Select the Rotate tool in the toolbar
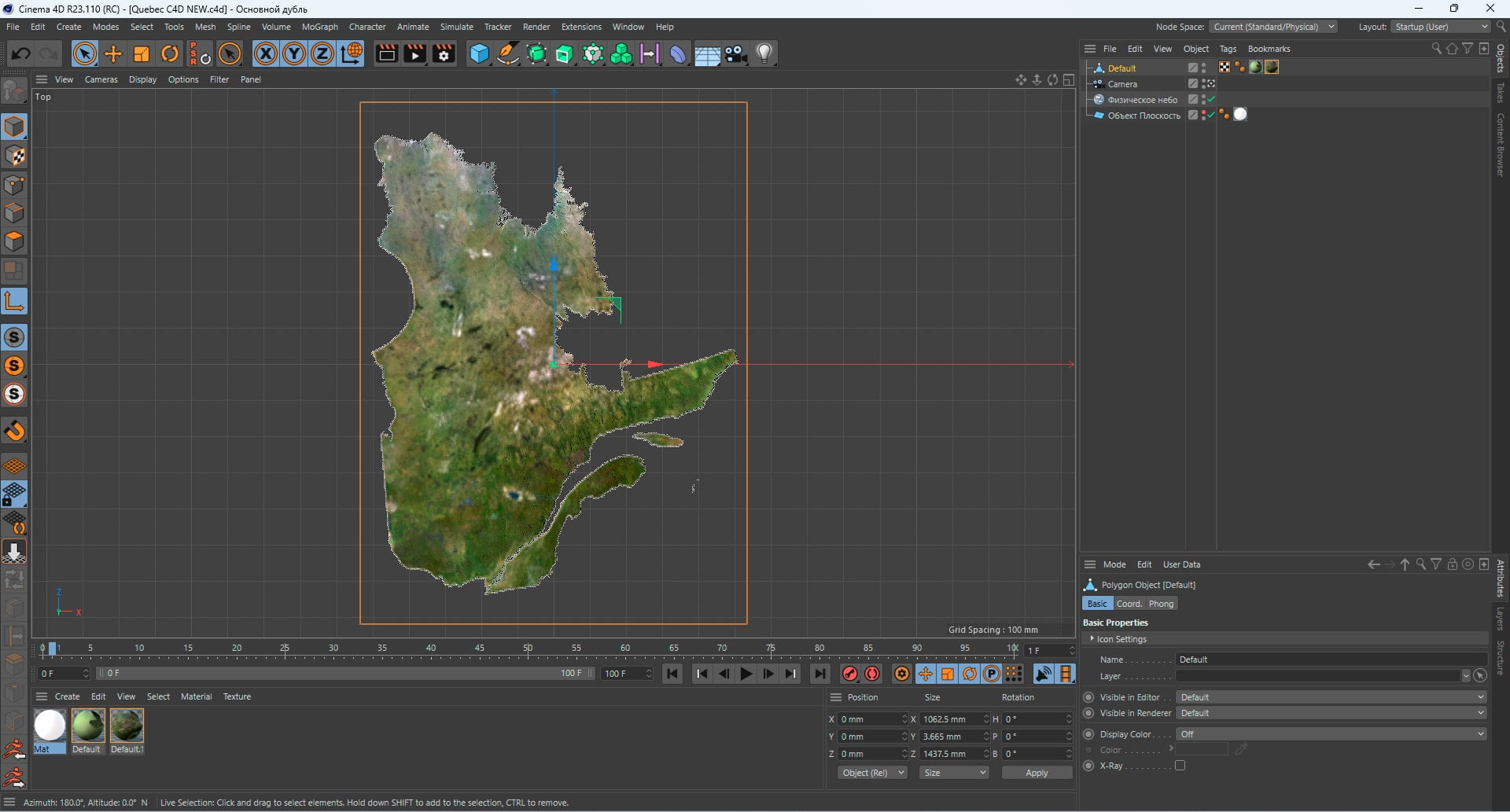 click(170, 53)
